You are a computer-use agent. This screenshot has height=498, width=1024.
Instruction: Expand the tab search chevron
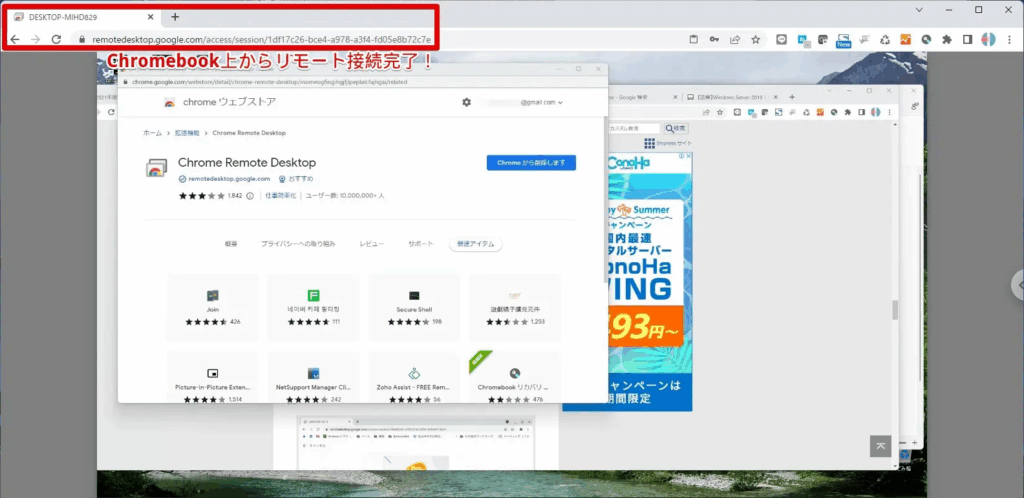(920, 9)
